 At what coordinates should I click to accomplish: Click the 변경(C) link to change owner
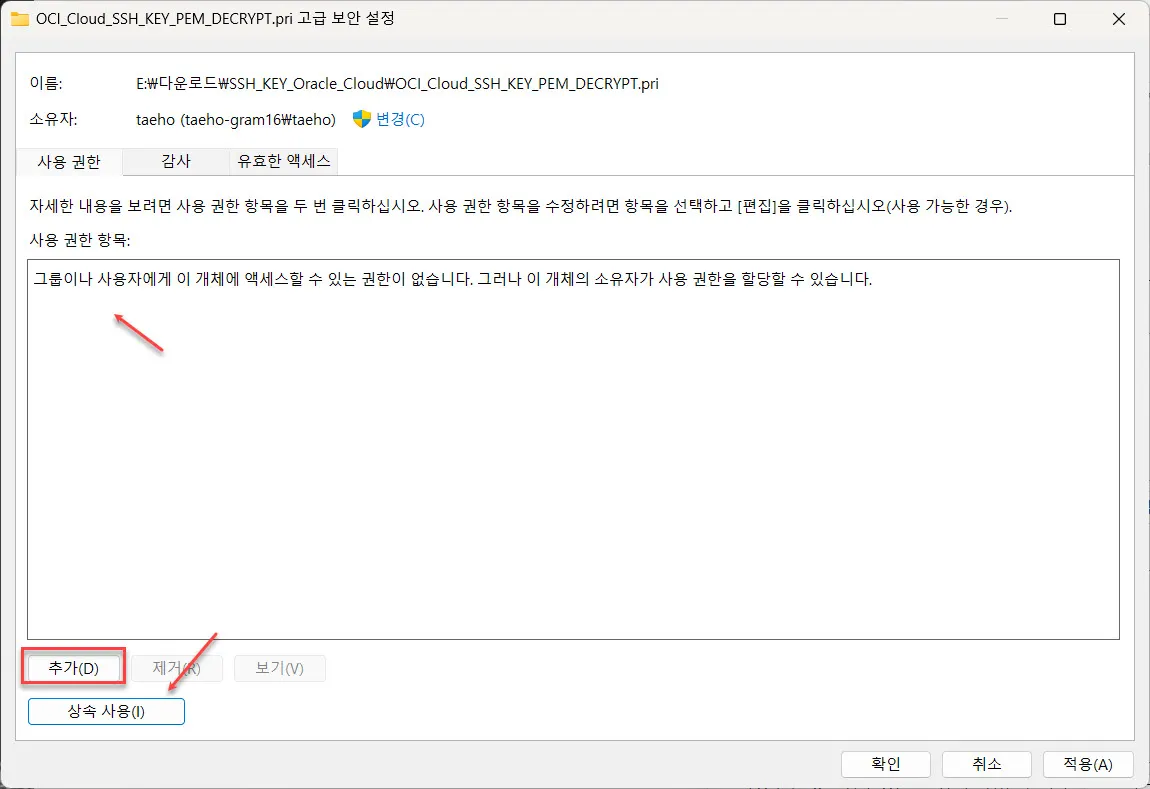(398, 118)
